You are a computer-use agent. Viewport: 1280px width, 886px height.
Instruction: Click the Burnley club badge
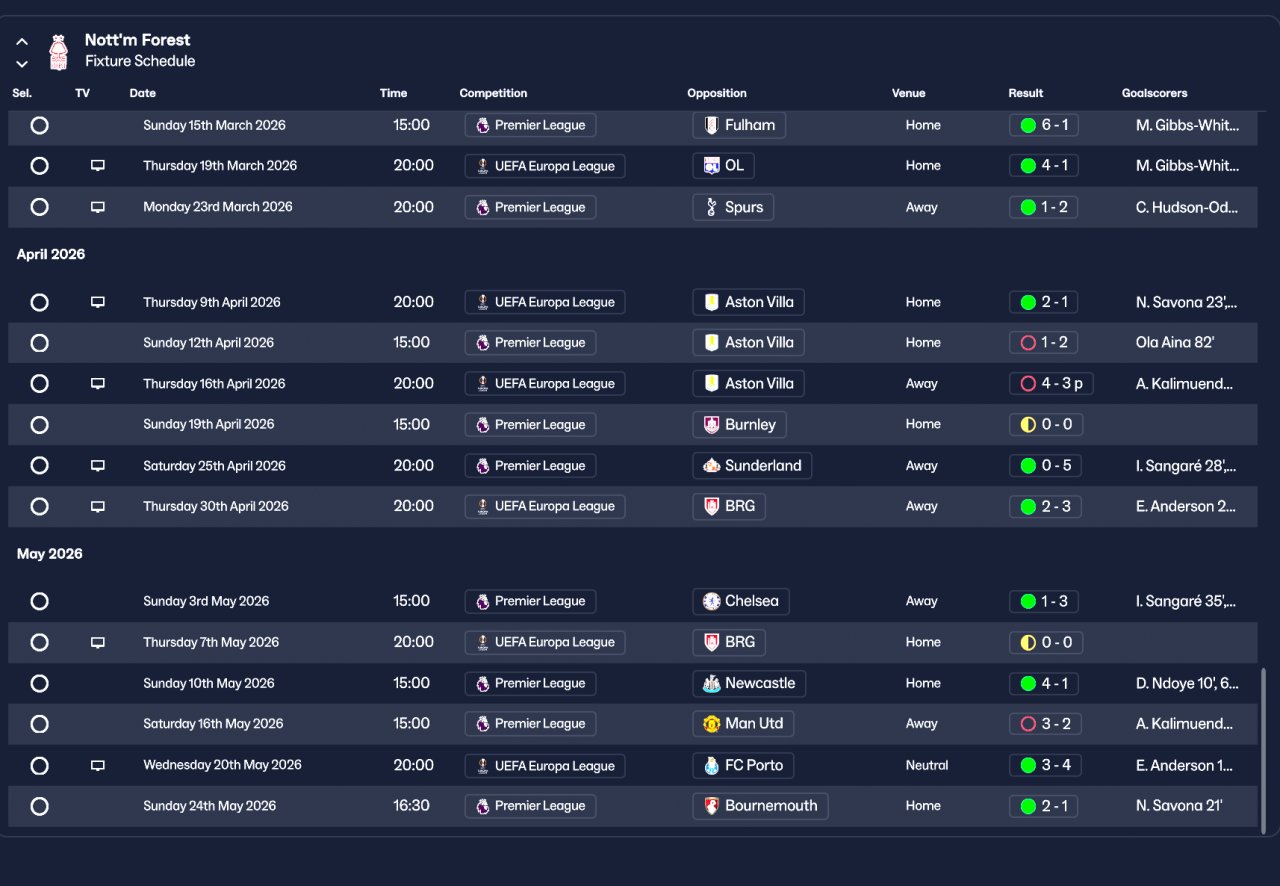tap(711, 425)
